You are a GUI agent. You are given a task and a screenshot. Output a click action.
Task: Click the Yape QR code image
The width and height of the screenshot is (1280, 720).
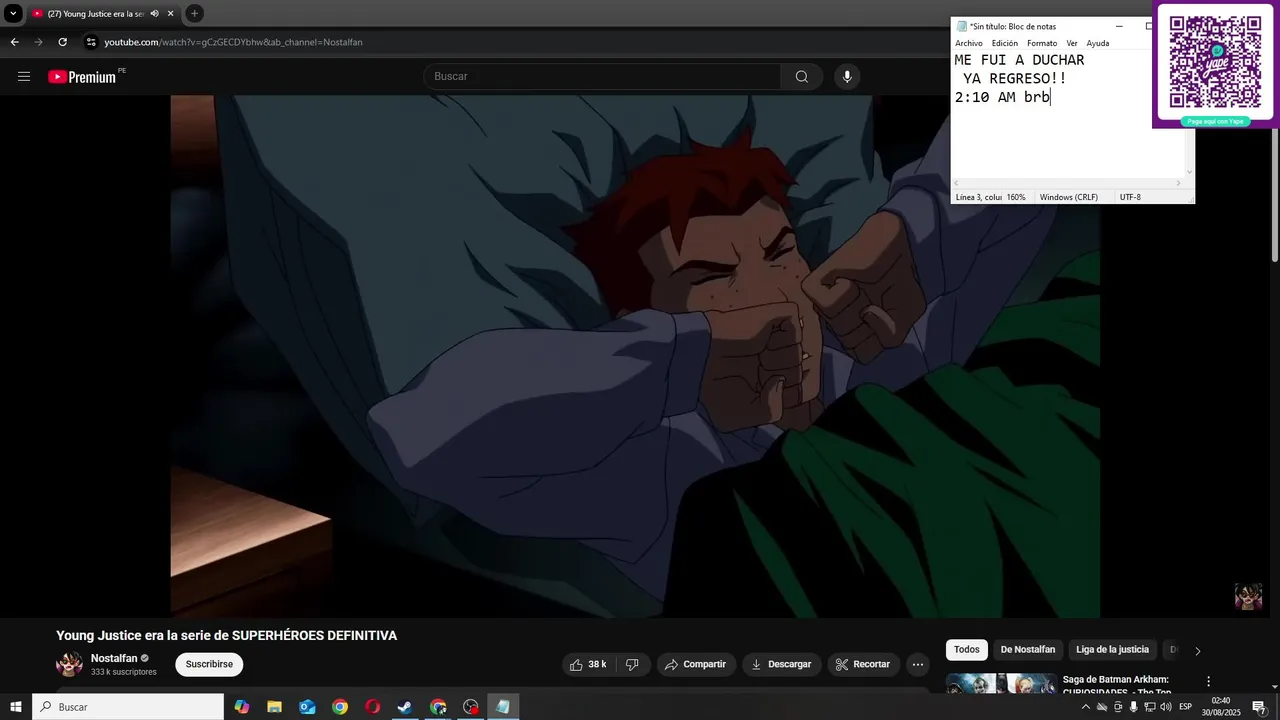point(1216,62)
